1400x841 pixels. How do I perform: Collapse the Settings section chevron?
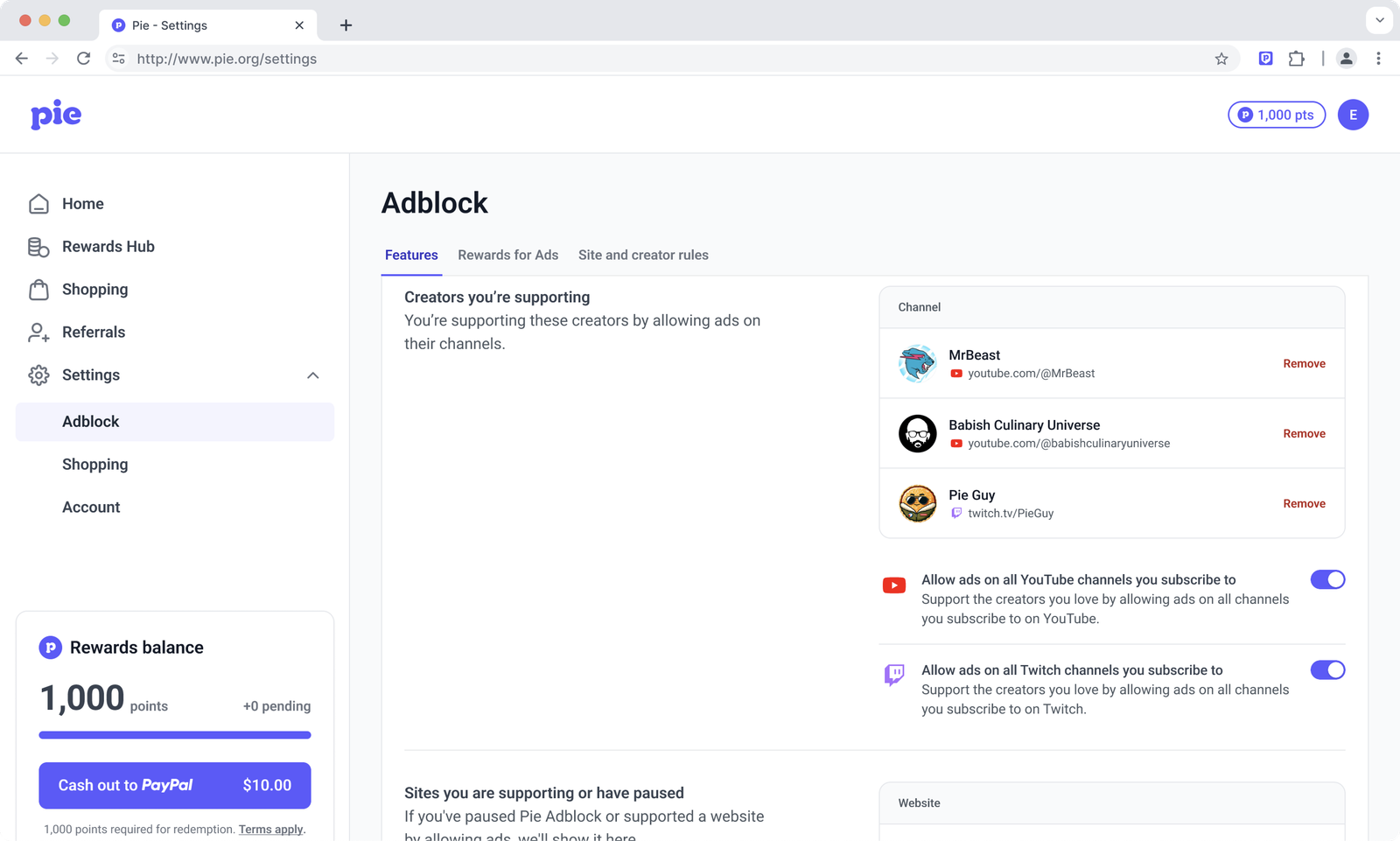pos(312,375)
